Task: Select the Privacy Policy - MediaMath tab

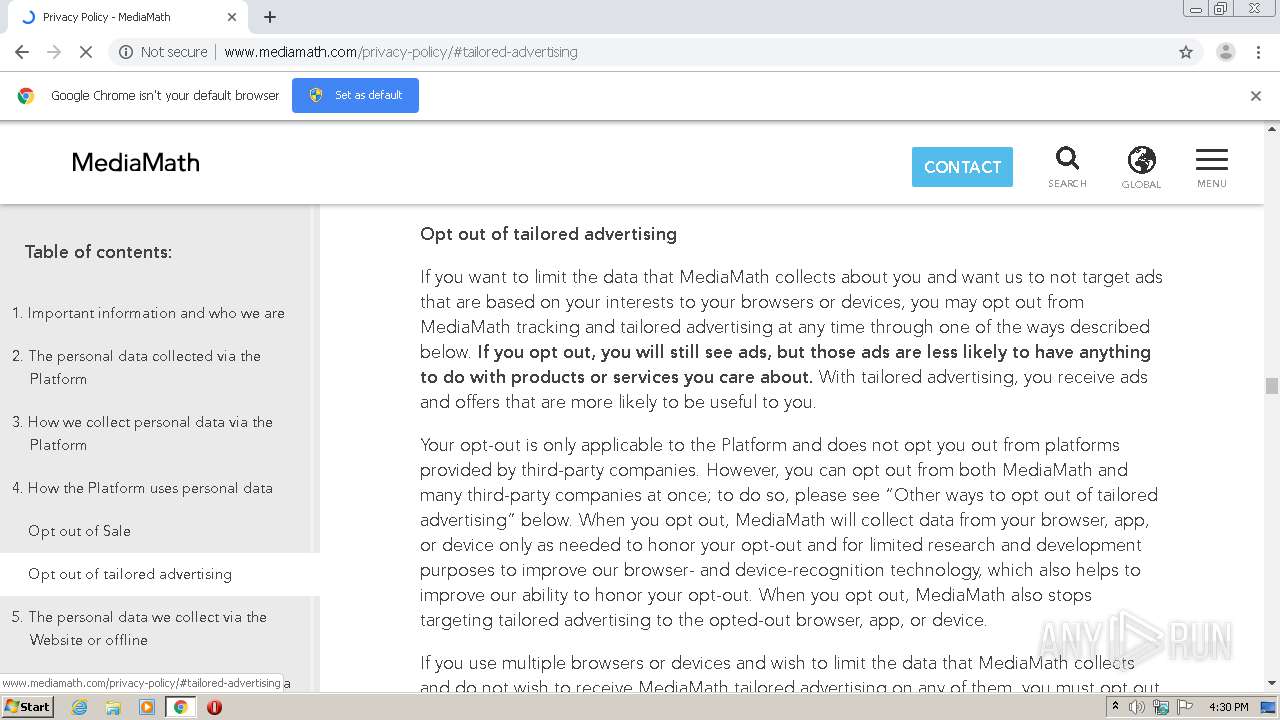Action: [120, 17]
